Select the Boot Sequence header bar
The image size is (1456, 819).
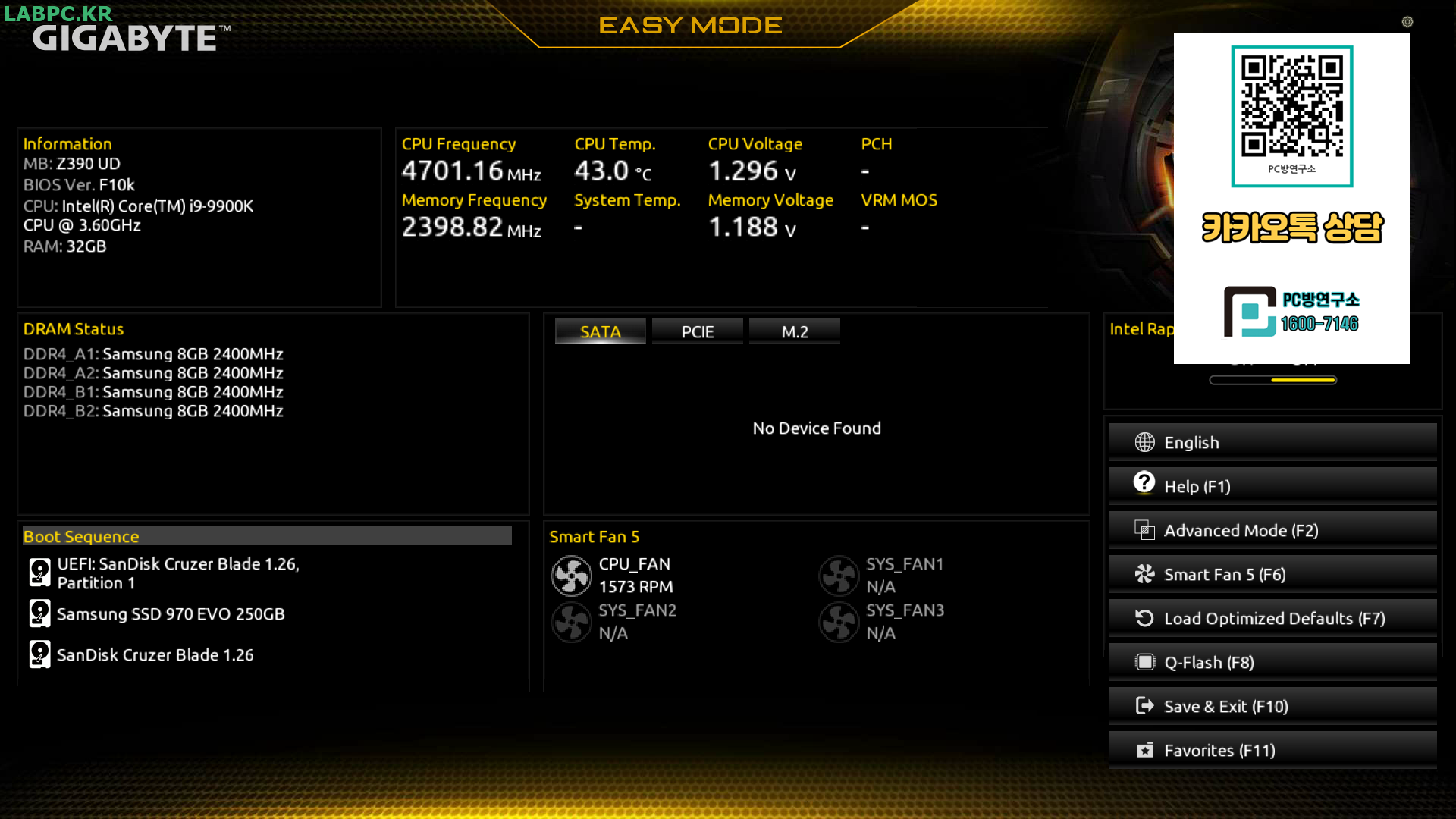(267, 536)
